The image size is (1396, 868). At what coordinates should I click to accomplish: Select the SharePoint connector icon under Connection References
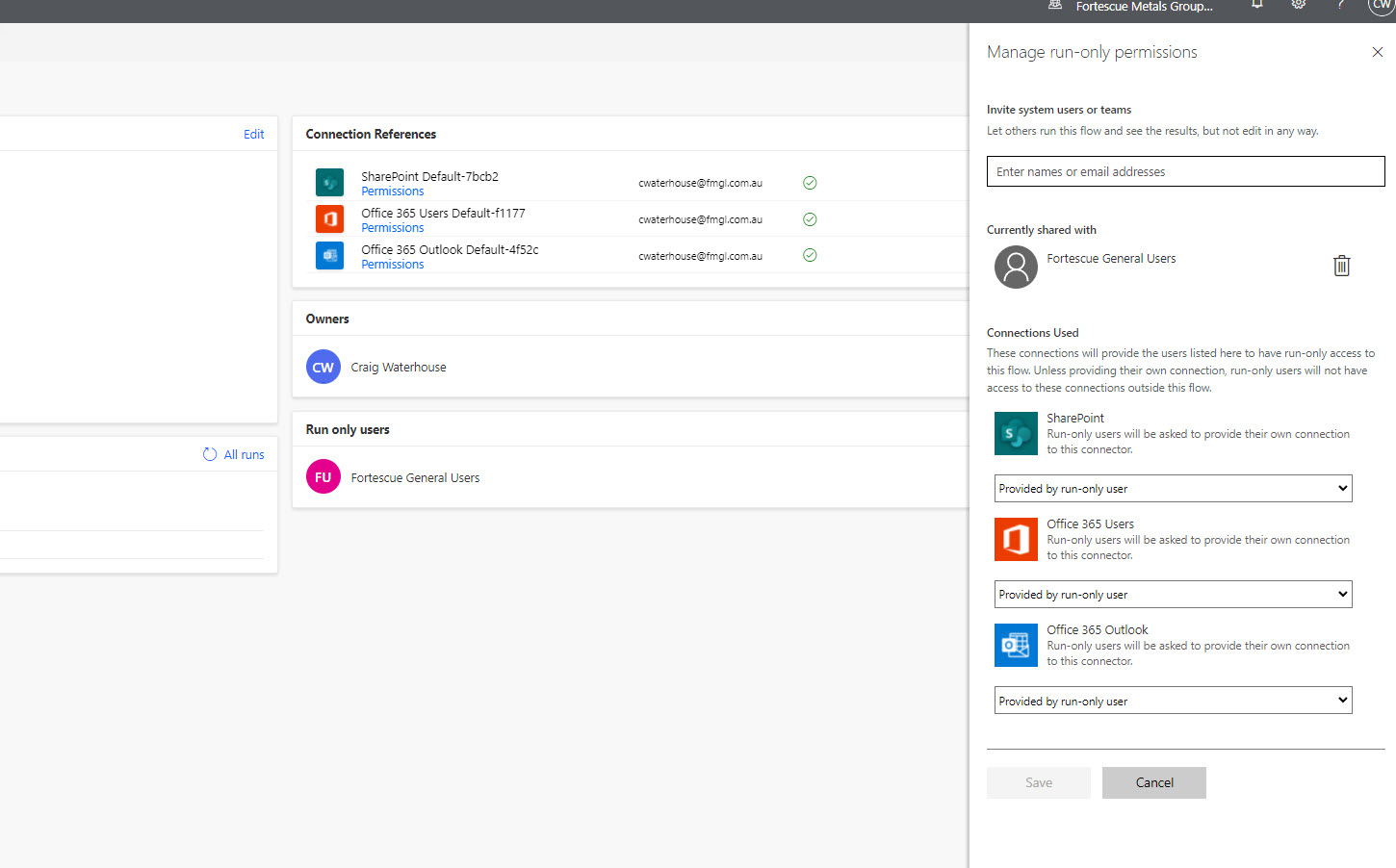(329, 182)
